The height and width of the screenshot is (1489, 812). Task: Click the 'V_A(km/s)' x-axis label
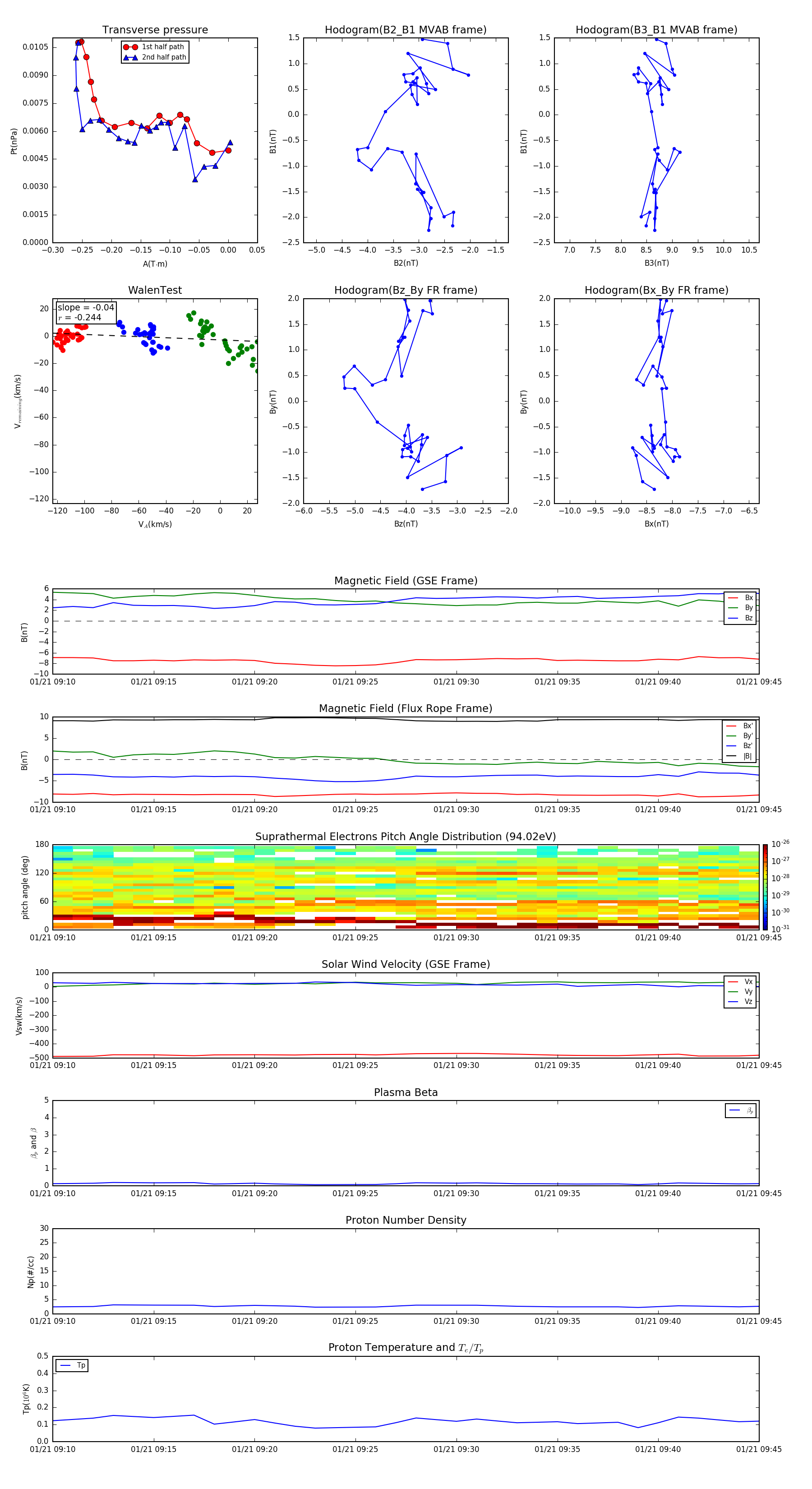[155, 524]
